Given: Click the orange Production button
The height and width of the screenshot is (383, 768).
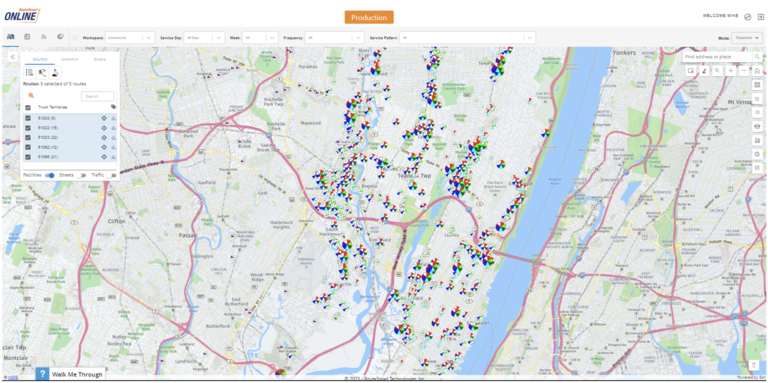Looking at the screenshot, I should click(369, 17).
